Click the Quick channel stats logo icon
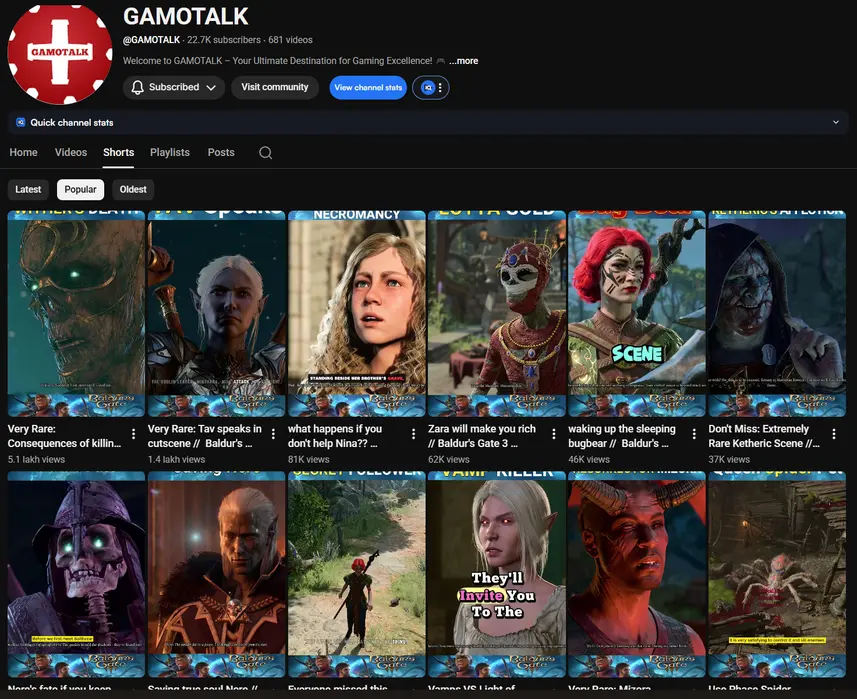Image resolution: width=857 pixels, height=699 pixels. click(20, 122)
